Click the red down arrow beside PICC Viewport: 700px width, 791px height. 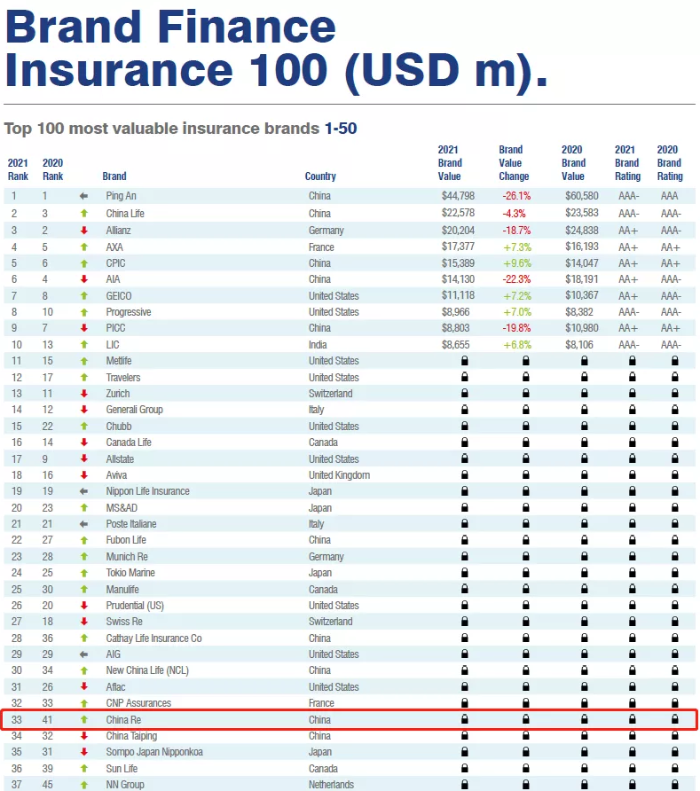pyautogui.click(x=84, y=328)
